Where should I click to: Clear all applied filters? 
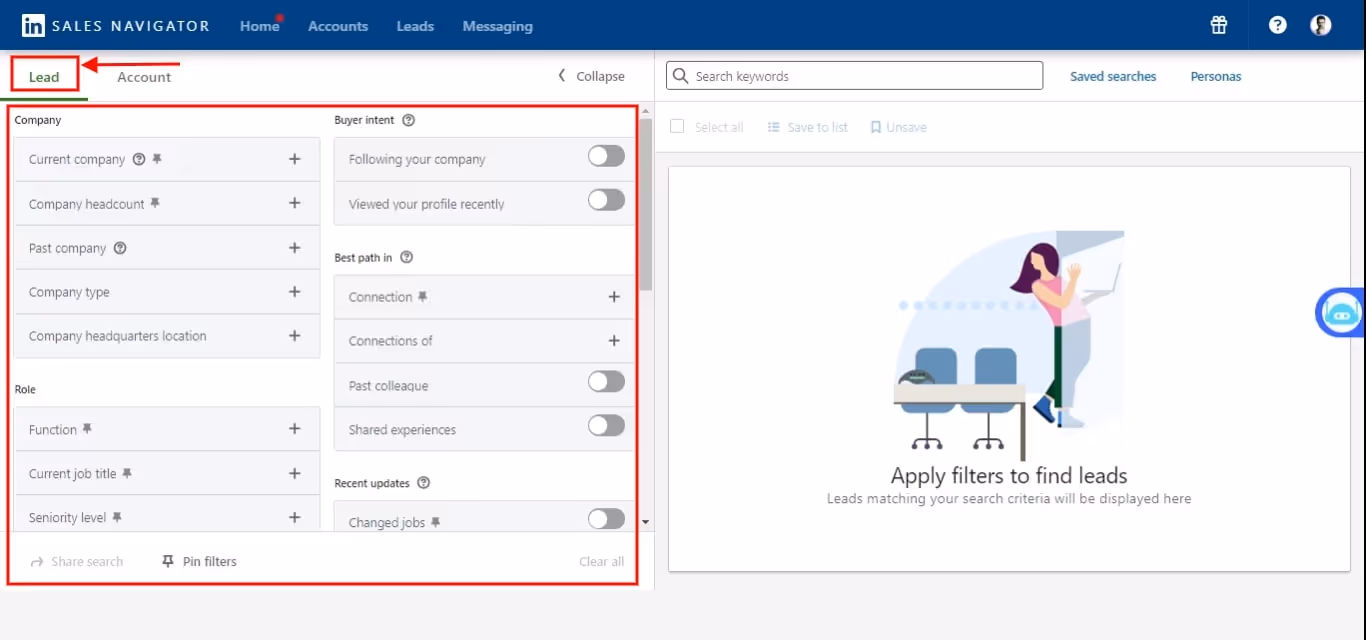(601, 561)
